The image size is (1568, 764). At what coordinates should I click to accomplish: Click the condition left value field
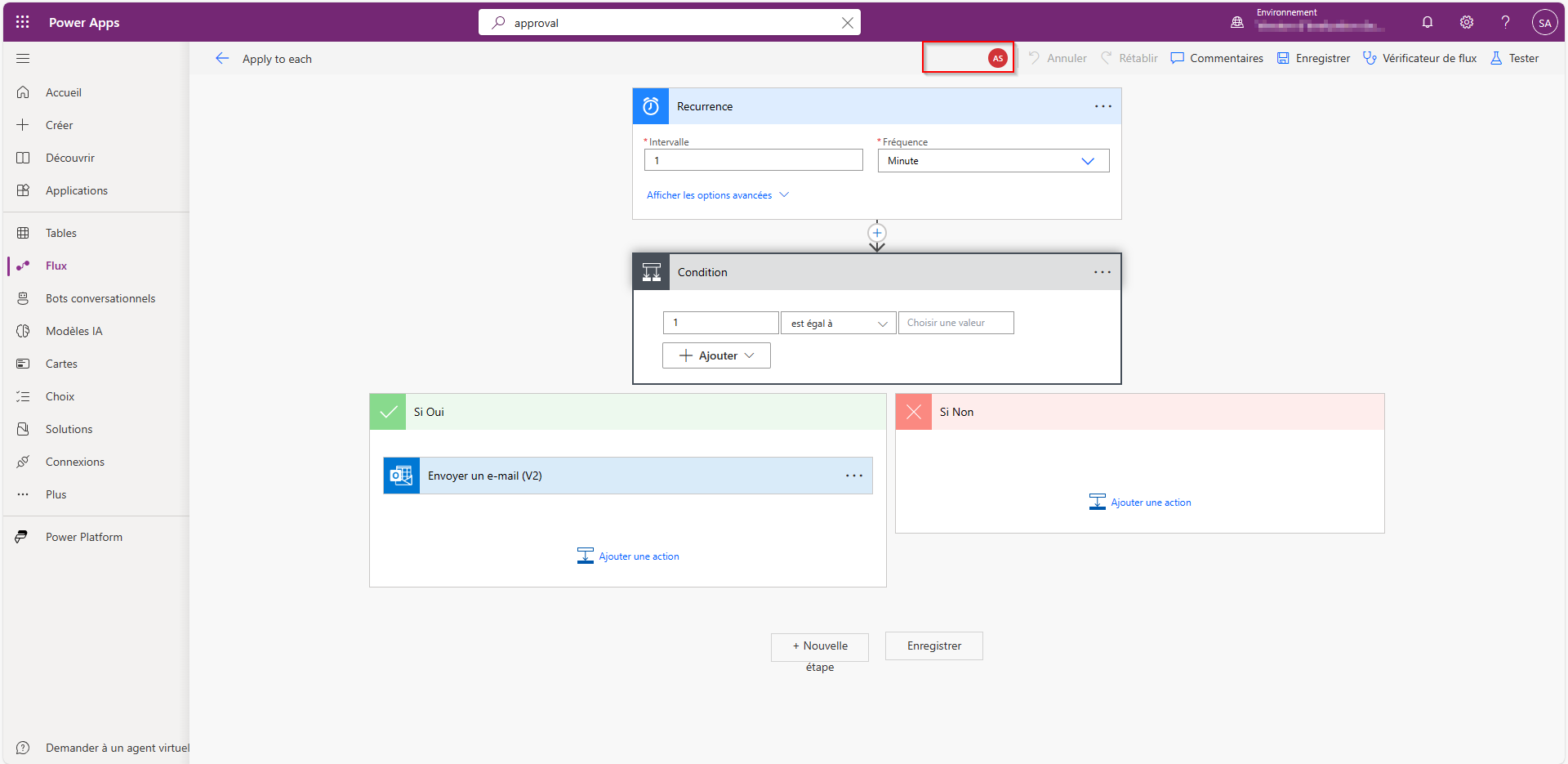pos(721,323)
